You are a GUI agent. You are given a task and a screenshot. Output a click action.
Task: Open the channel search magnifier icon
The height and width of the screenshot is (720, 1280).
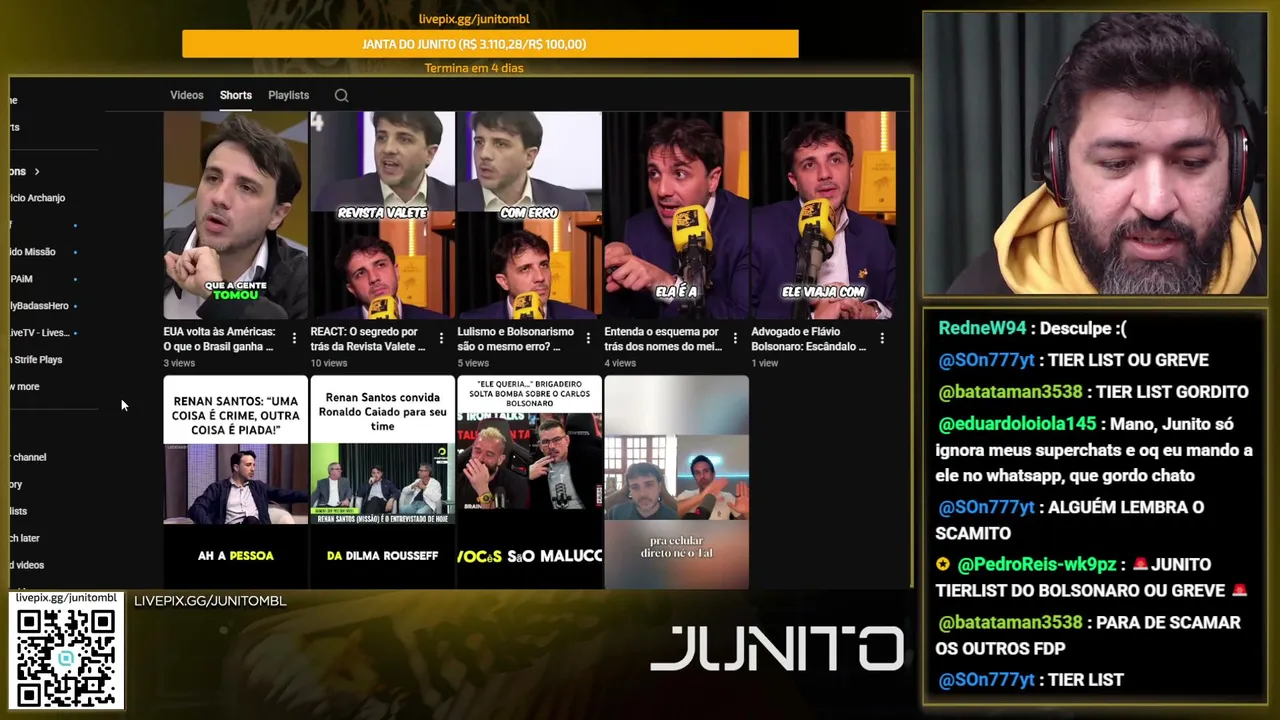pyautogui.click(x=341, y=95)
